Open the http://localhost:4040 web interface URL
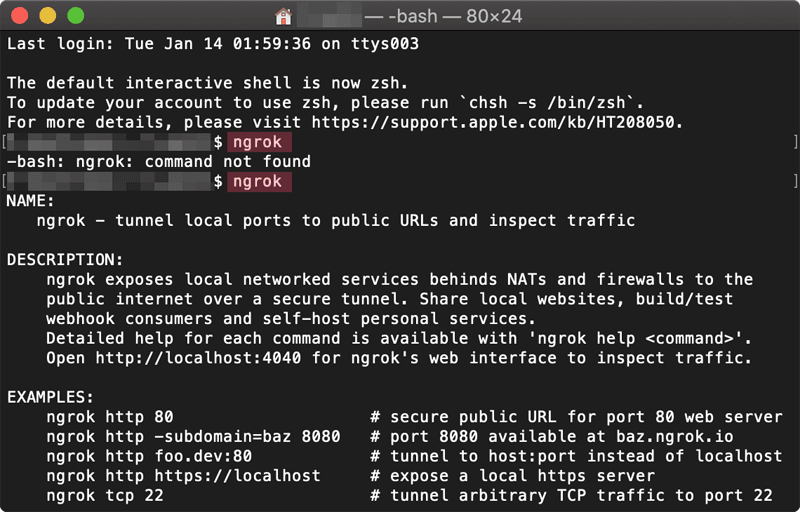This screenshot has width=800, height=512. 198,358
